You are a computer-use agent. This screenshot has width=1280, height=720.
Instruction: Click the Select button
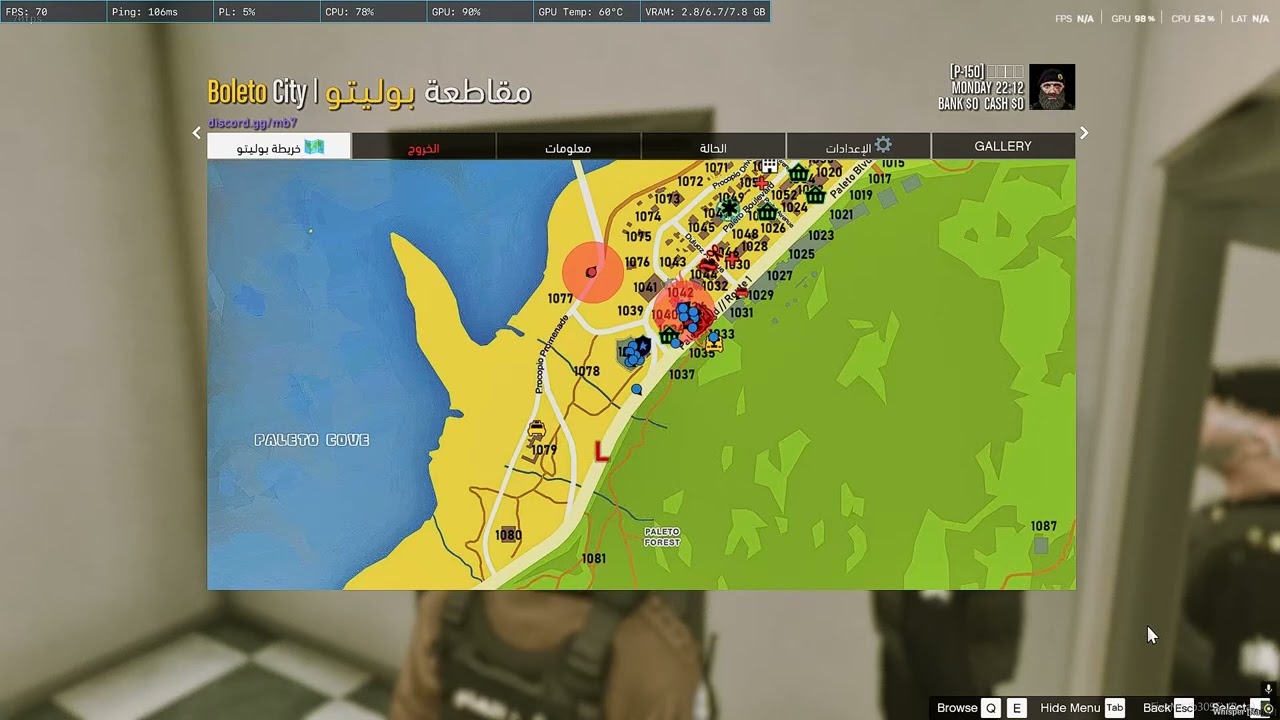coord(1243,708)
